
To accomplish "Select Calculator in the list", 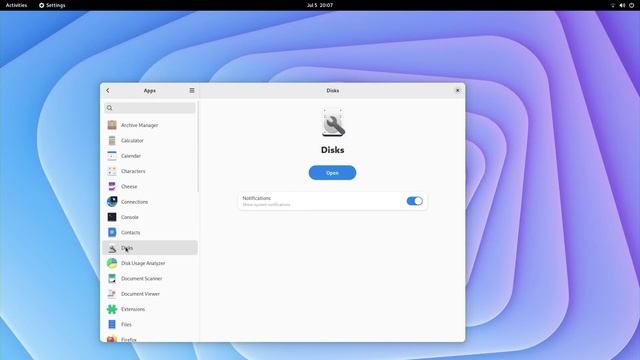I will click(150, 140).
